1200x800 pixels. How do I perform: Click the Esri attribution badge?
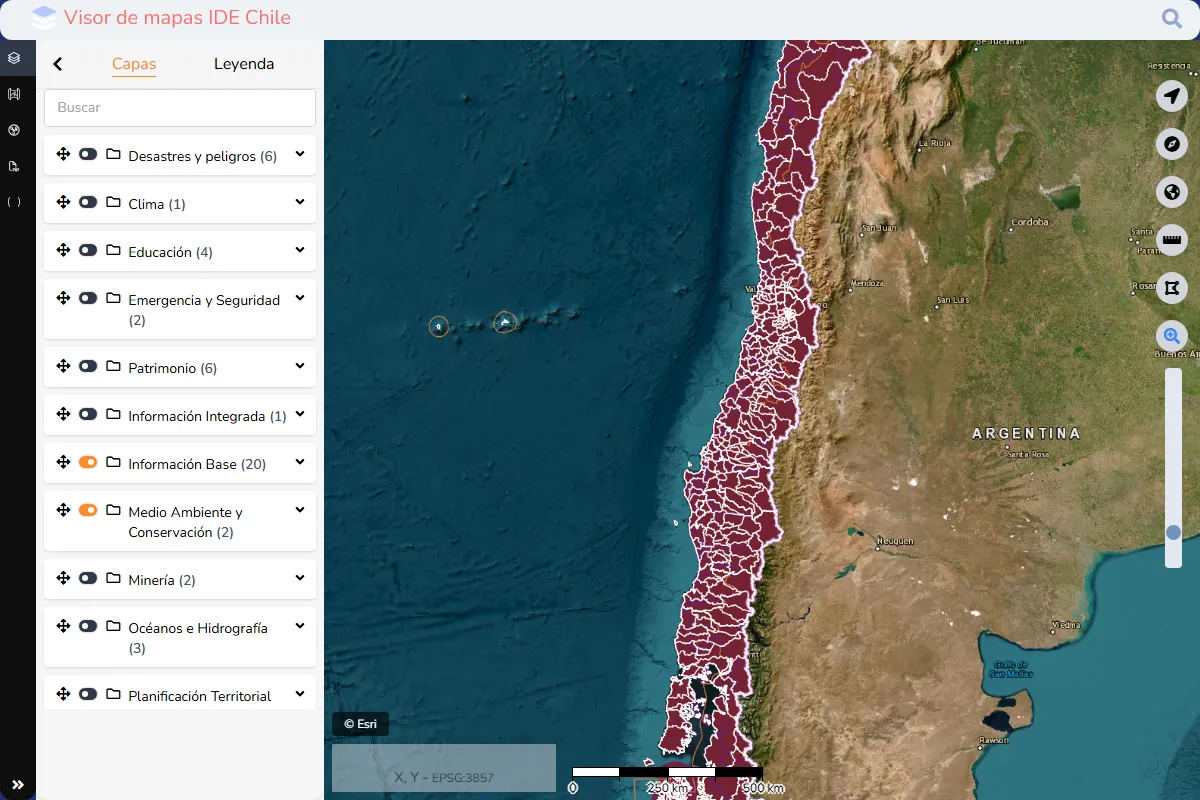pyautogui.click(x=360, y=724)
